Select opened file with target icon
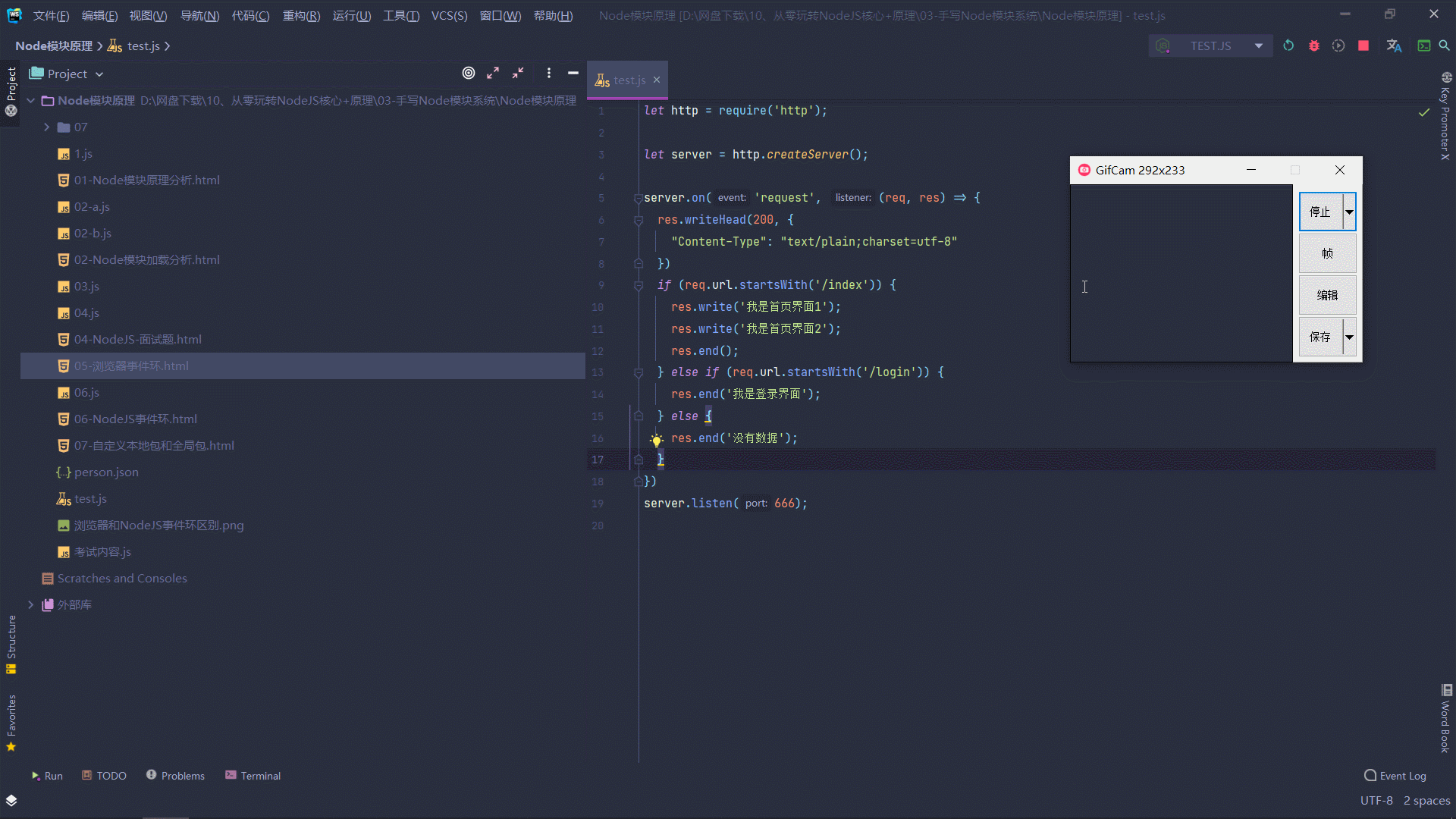1456x819 pixels. point(469,73)
